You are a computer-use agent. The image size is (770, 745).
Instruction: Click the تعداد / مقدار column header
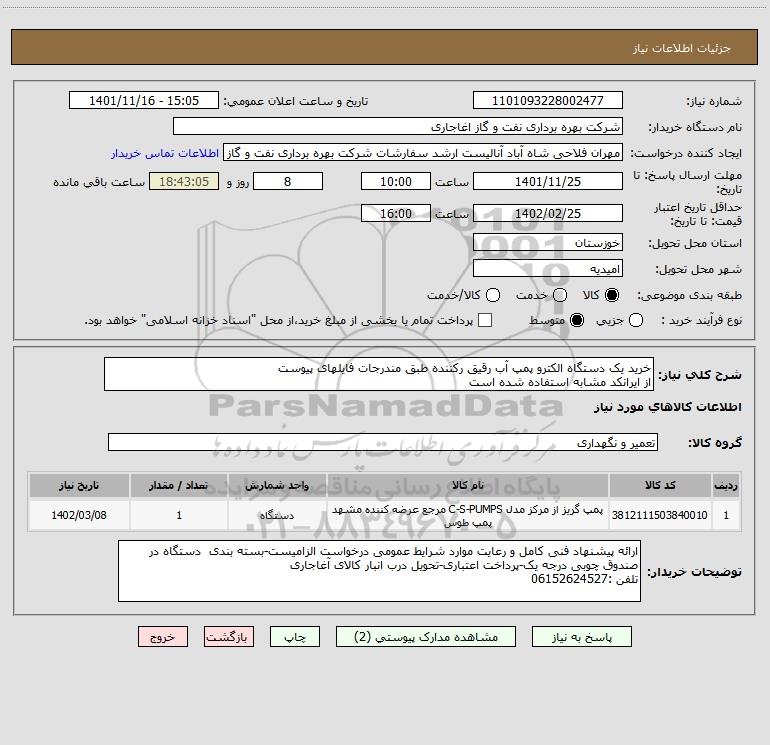179,485
